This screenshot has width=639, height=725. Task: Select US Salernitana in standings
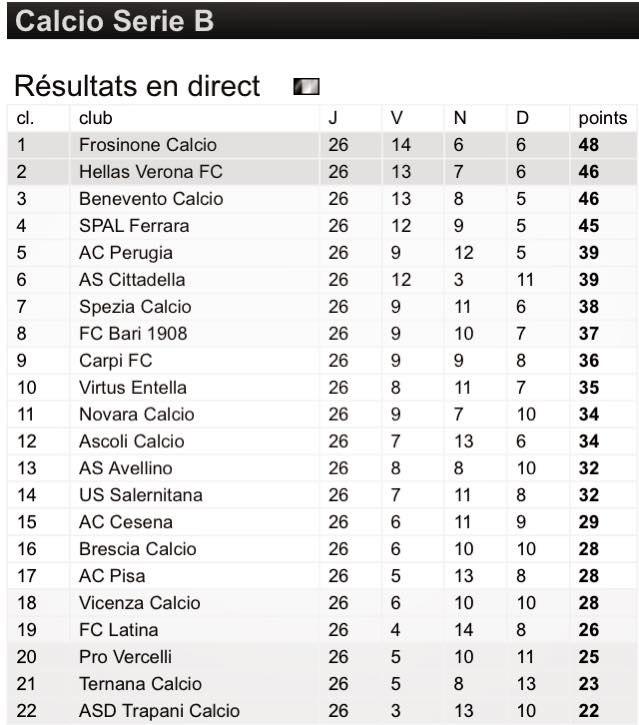click(141, 495)
